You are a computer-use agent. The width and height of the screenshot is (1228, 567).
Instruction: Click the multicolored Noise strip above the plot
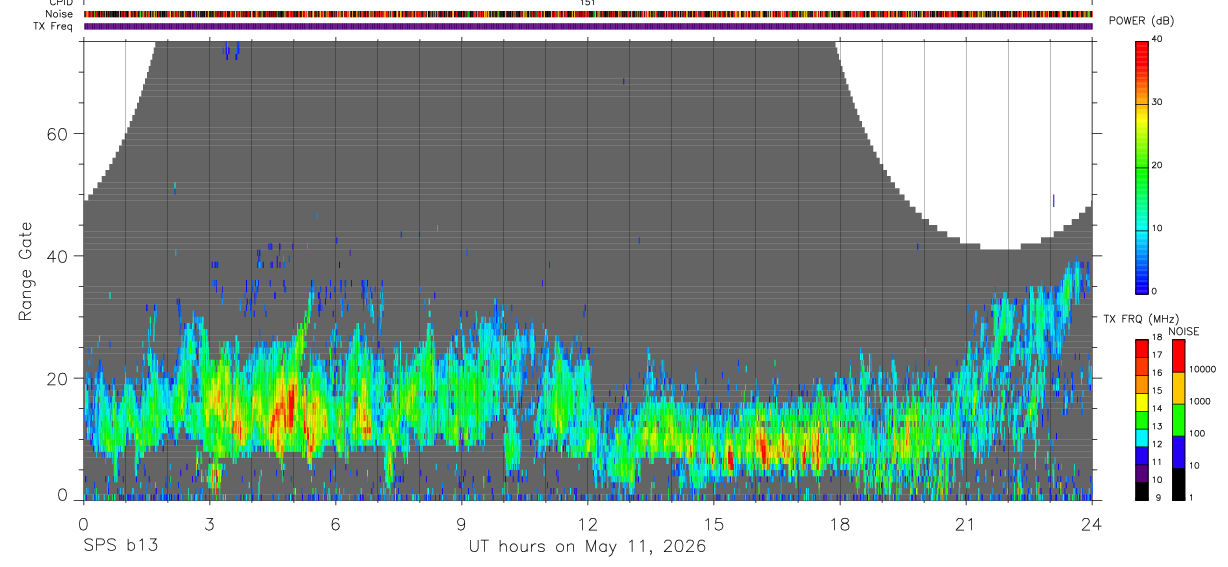[x=588, y=14]
